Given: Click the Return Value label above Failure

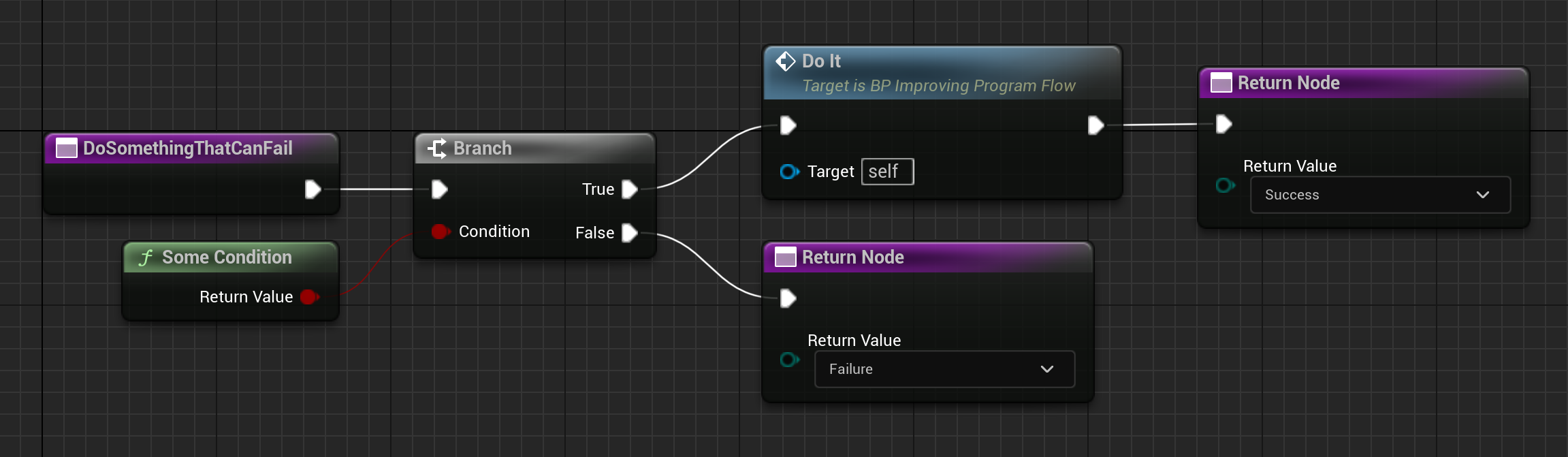Looking at the screenshot, I should pos(854,341).
